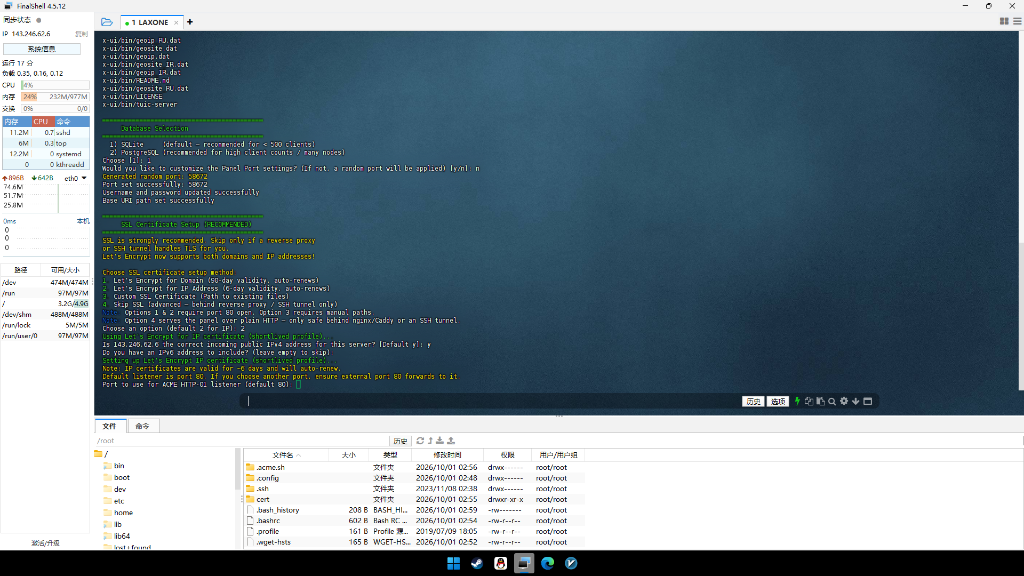Sort files by 修改时间 column header
1024x576 pixels.
447,455
